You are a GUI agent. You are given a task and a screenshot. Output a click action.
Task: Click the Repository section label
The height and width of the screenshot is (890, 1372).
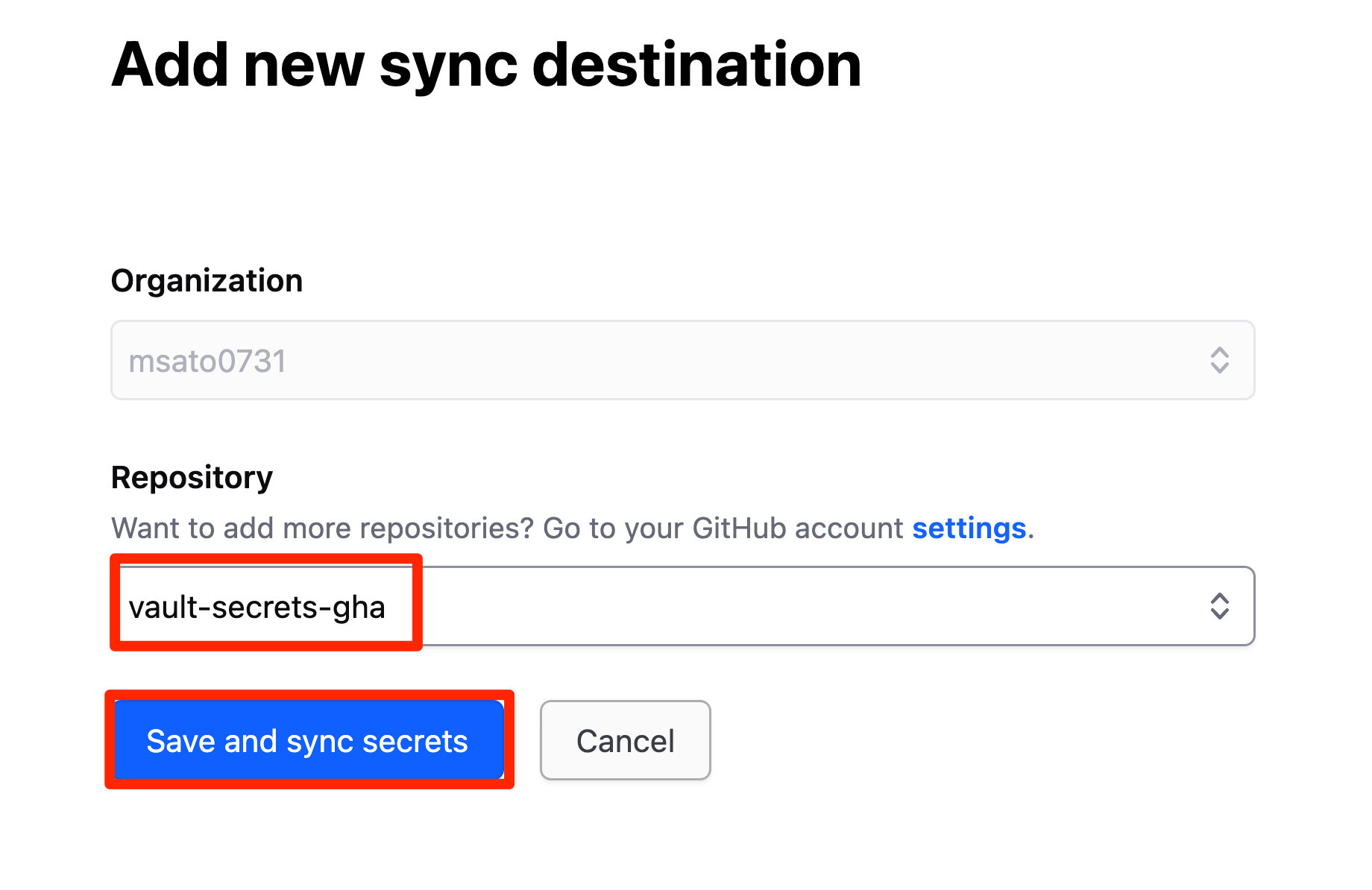(x=192, y=477)
